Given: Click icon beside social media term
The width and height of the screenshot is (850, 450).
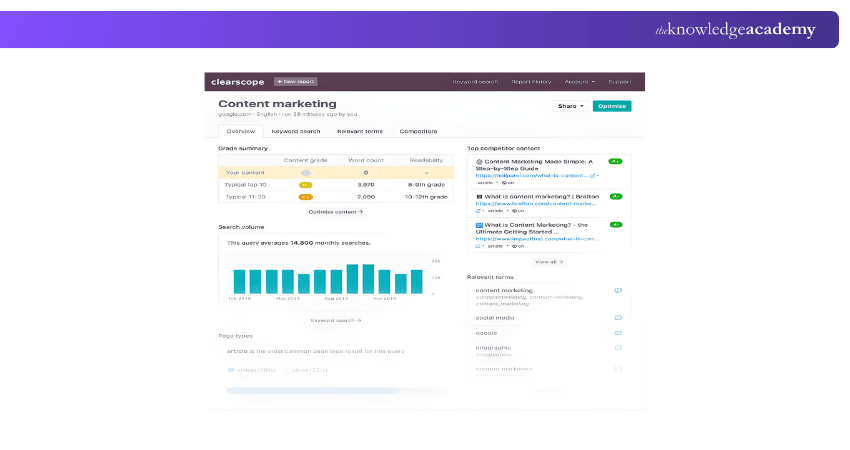Looking at the screenshot, I should pos(618,318).
